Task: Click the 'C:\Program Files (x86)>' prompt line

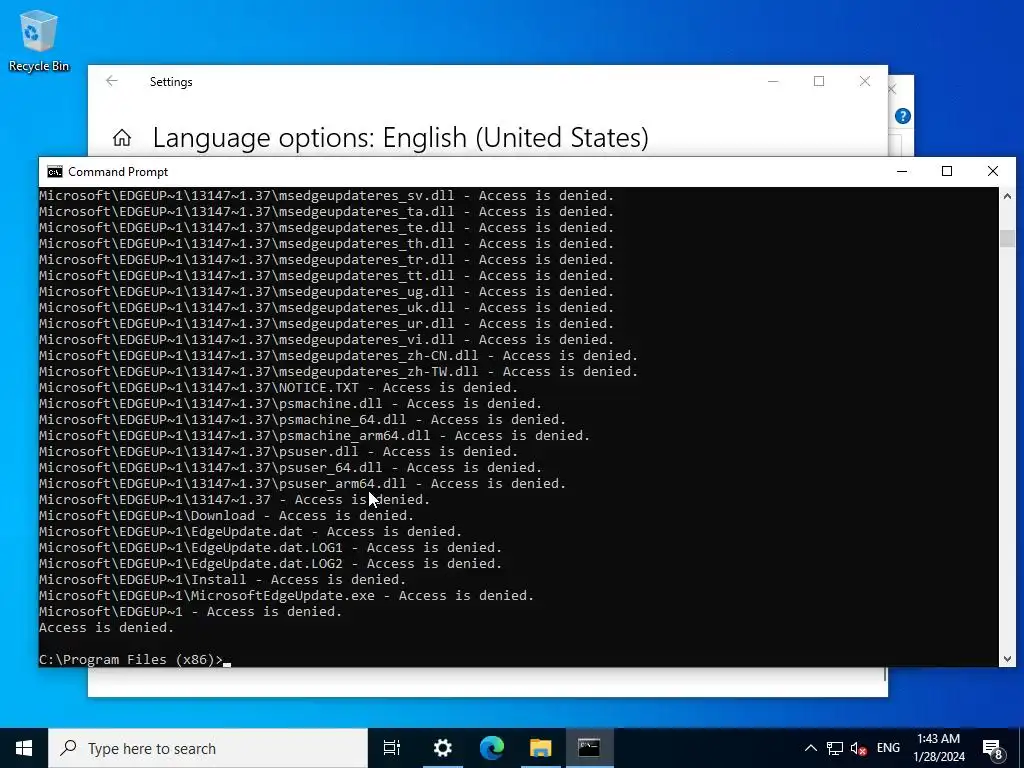Action: tap(131, 660)
